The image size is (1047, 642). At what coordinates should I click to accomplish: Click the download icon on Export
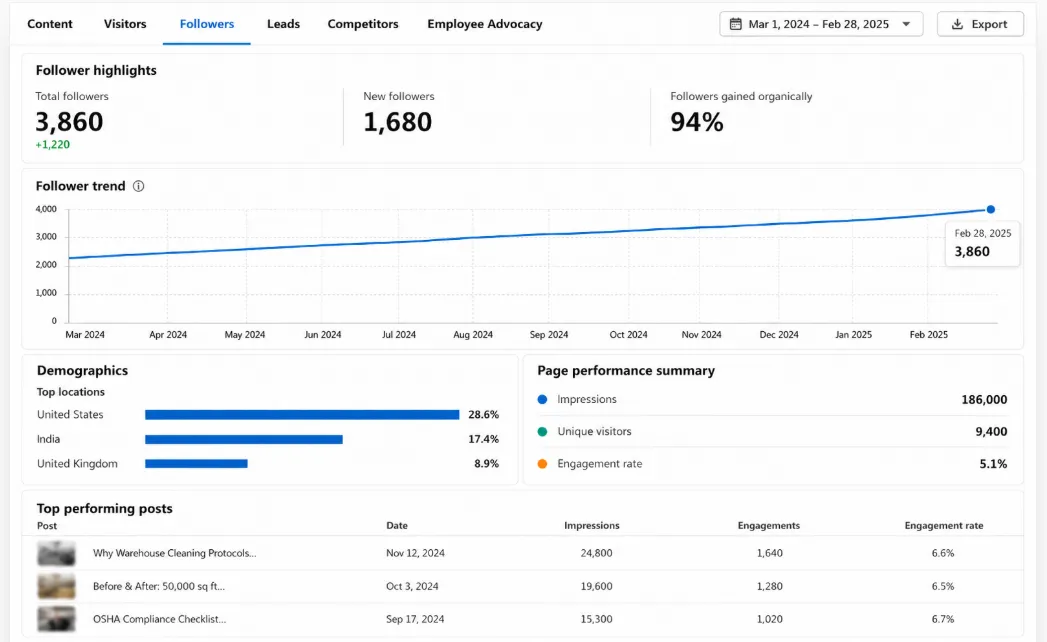pyautogui.click(x=957, y=24)
